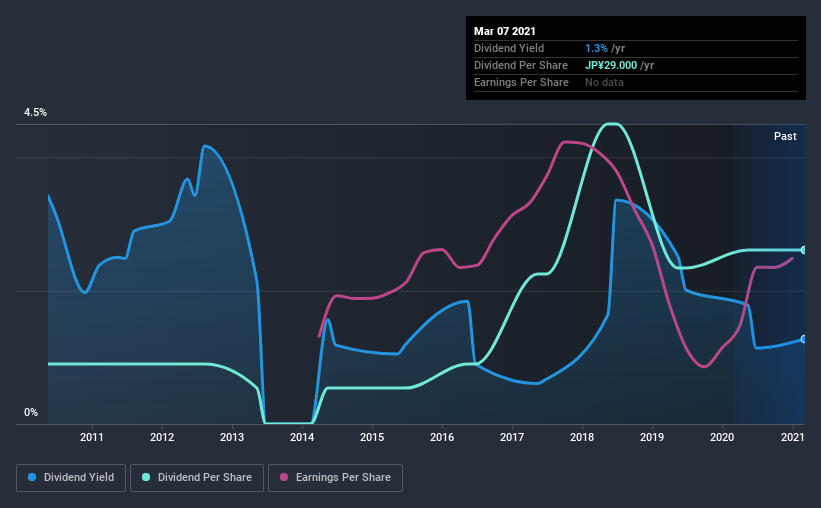Click the 2017 x-axis label

[x=512, y=437]
